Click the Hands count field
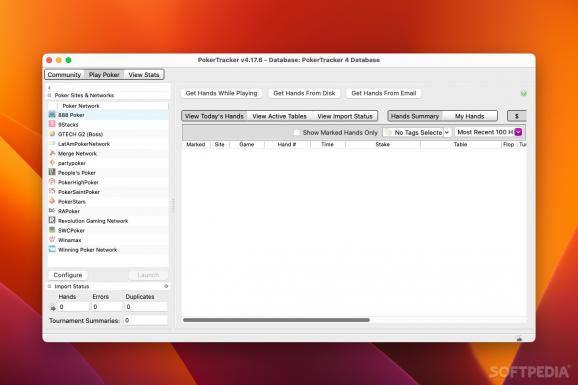578x385 pixels. coord(74,307)
